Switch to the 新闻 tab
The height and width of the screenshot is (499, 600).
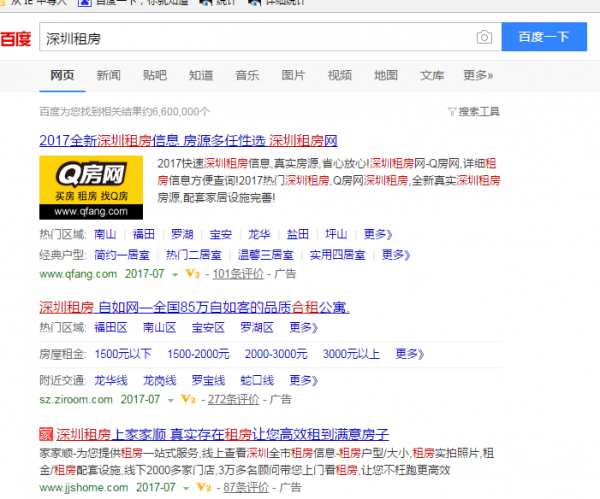109,75
